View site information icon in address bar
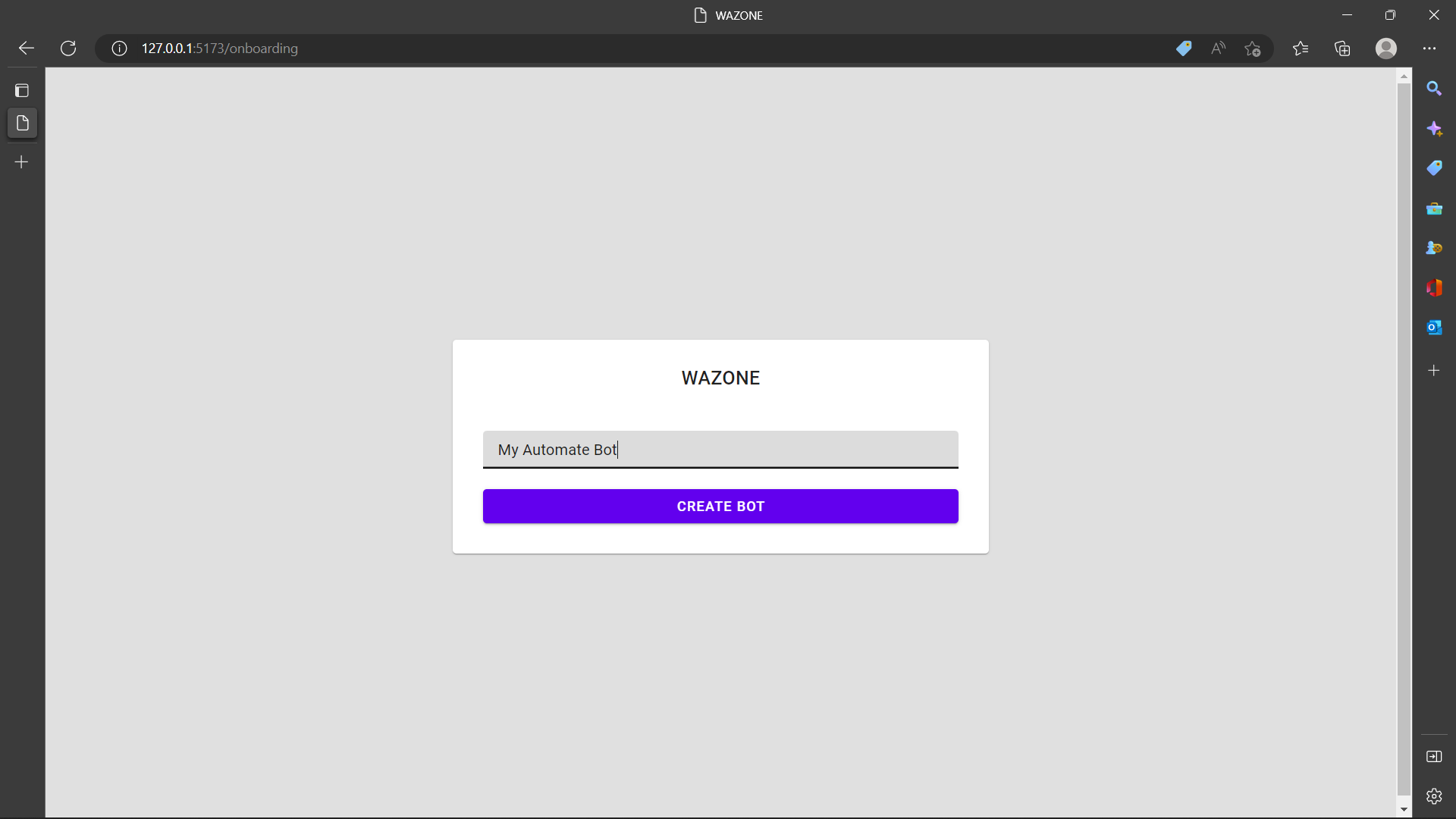The width and height of the screenshot is (1456, 819). coord(119,49)
